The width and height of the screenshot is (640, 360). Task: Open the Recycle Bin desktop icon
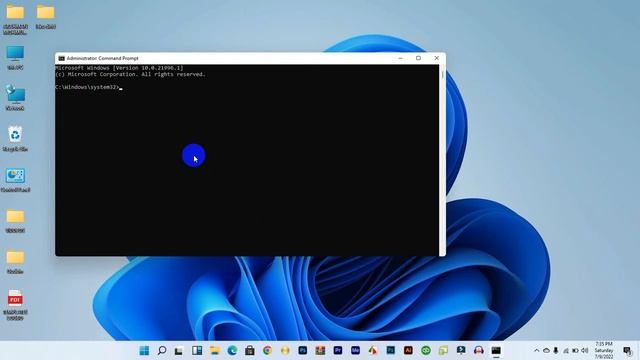pos(15,139)
